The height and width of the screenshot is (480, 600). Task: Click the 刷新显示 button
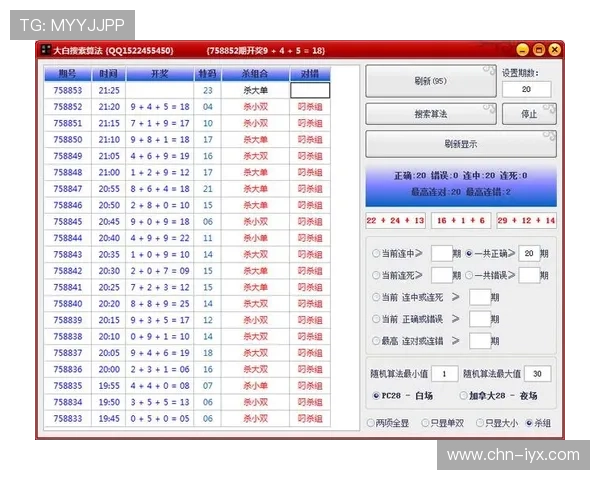(461, 144)
